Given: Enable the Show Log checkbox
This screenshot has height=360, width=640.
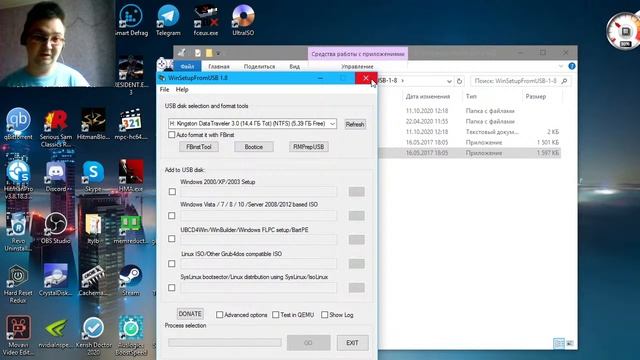Looking at the screenshot, I should click(324, 315).
